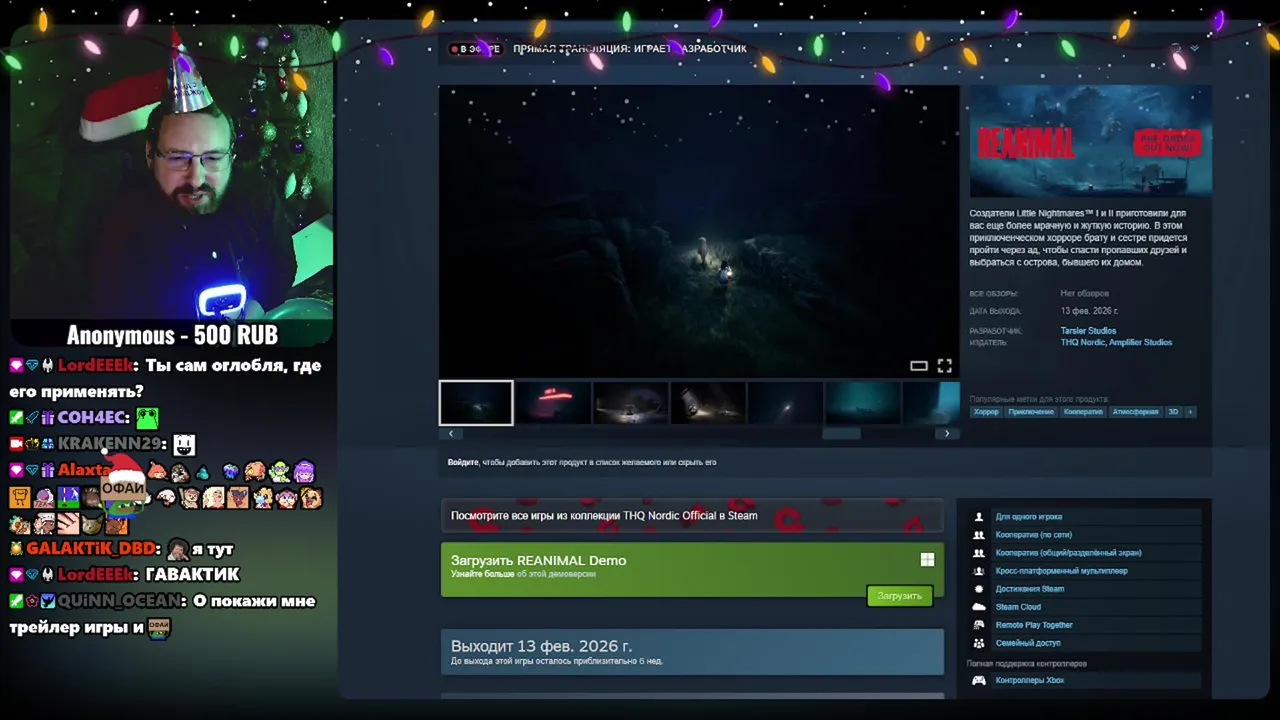Click the Steam achievements badge icon
This screenshot has height=720, width=1280.
pos(979,589)
